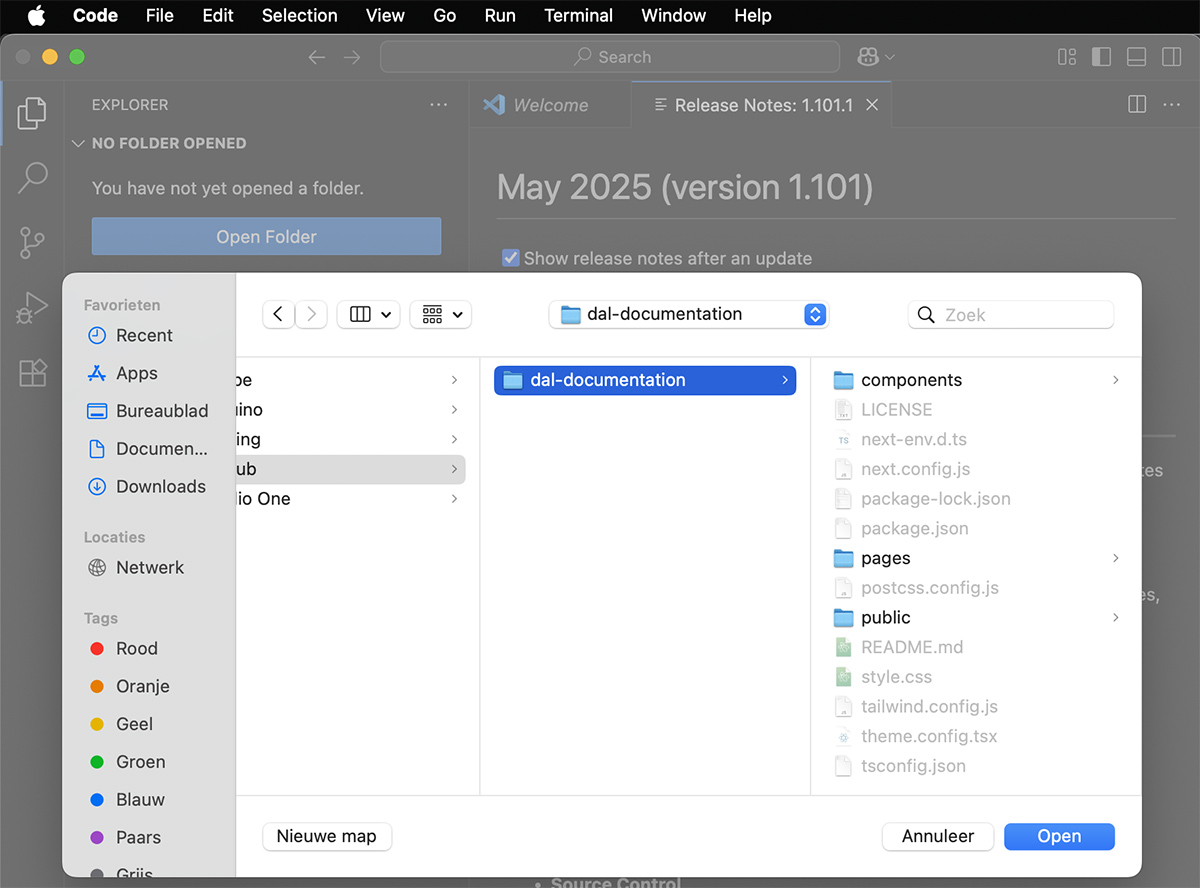
Task: Close the Release Notes tab
Action: click(872, 105)
